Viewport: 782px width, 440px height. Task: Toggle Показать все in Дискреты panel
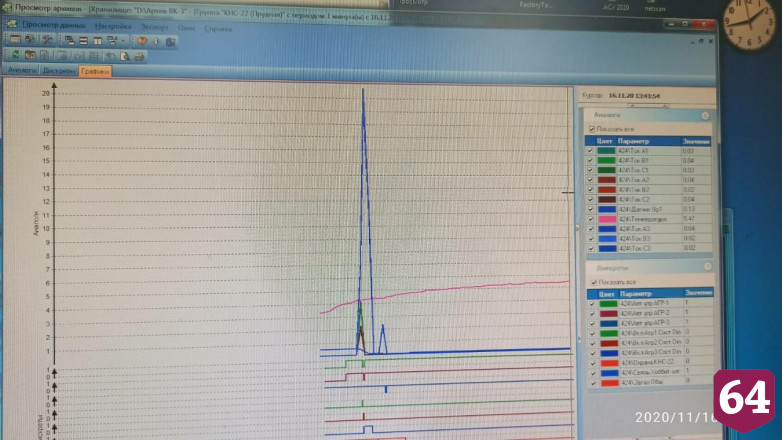coord(593,282)
